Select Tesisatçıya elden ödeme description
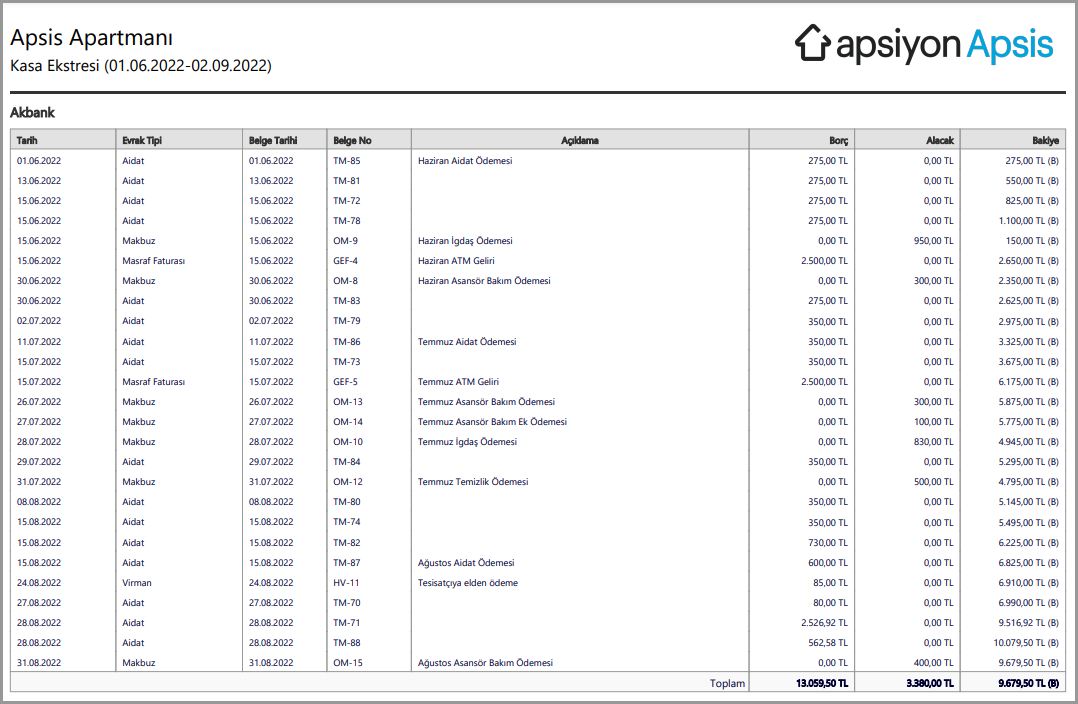 click(468, 582)
